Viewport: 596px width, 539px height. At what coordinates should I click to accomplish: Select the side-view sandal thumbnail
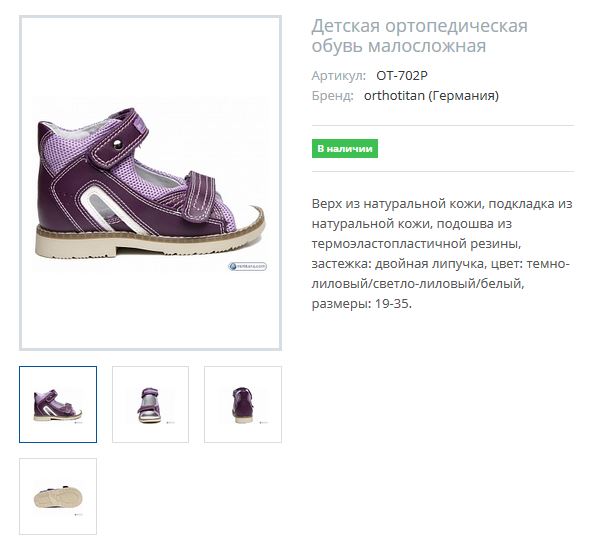tap(58, 404)
